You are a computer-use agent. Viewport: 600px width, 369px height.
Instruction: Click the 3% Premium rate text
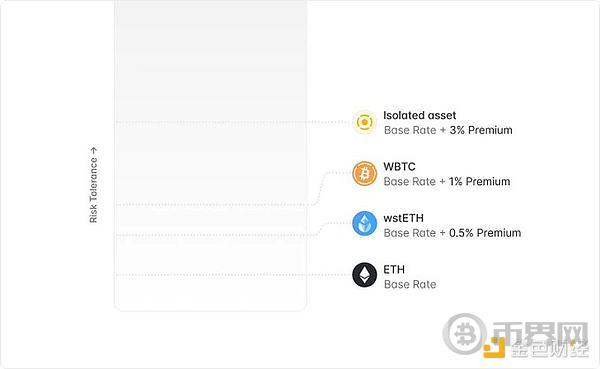481,130
